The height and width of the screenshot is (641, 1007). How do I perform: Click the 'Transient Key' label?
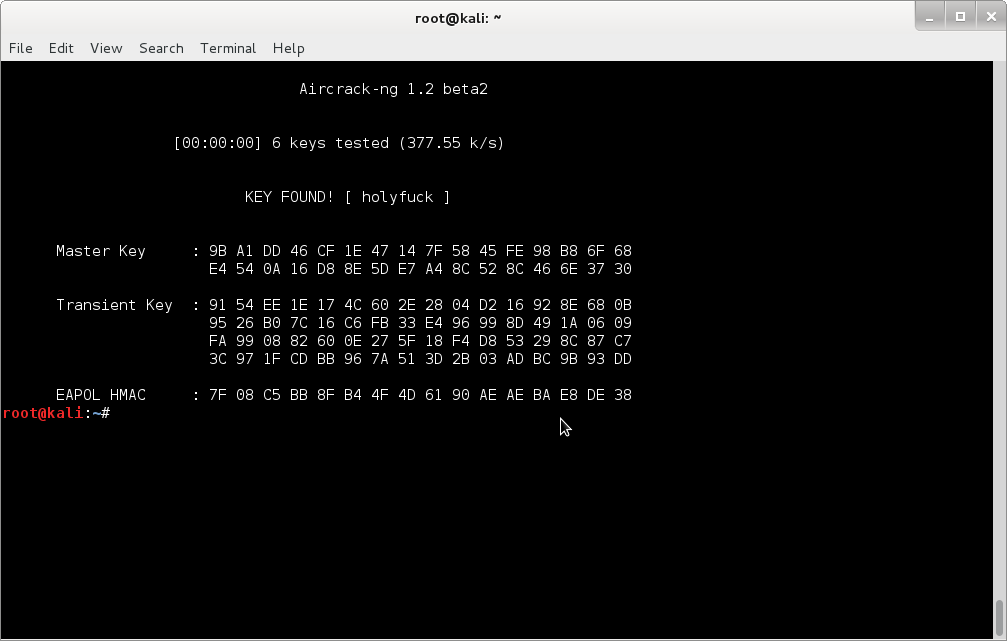click(114, 305)
